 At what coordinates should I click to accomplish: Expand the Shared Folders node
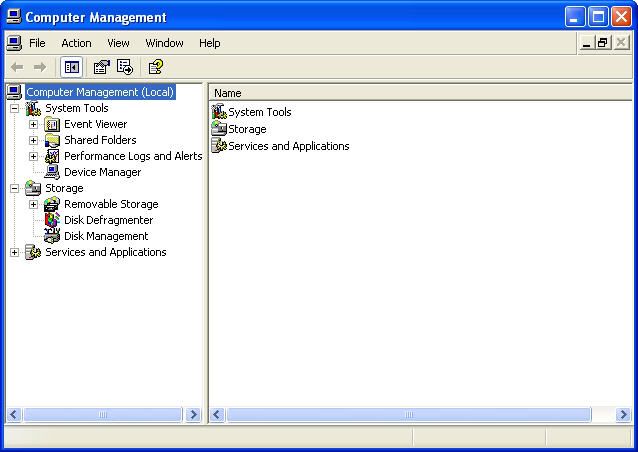coord(33,140)
